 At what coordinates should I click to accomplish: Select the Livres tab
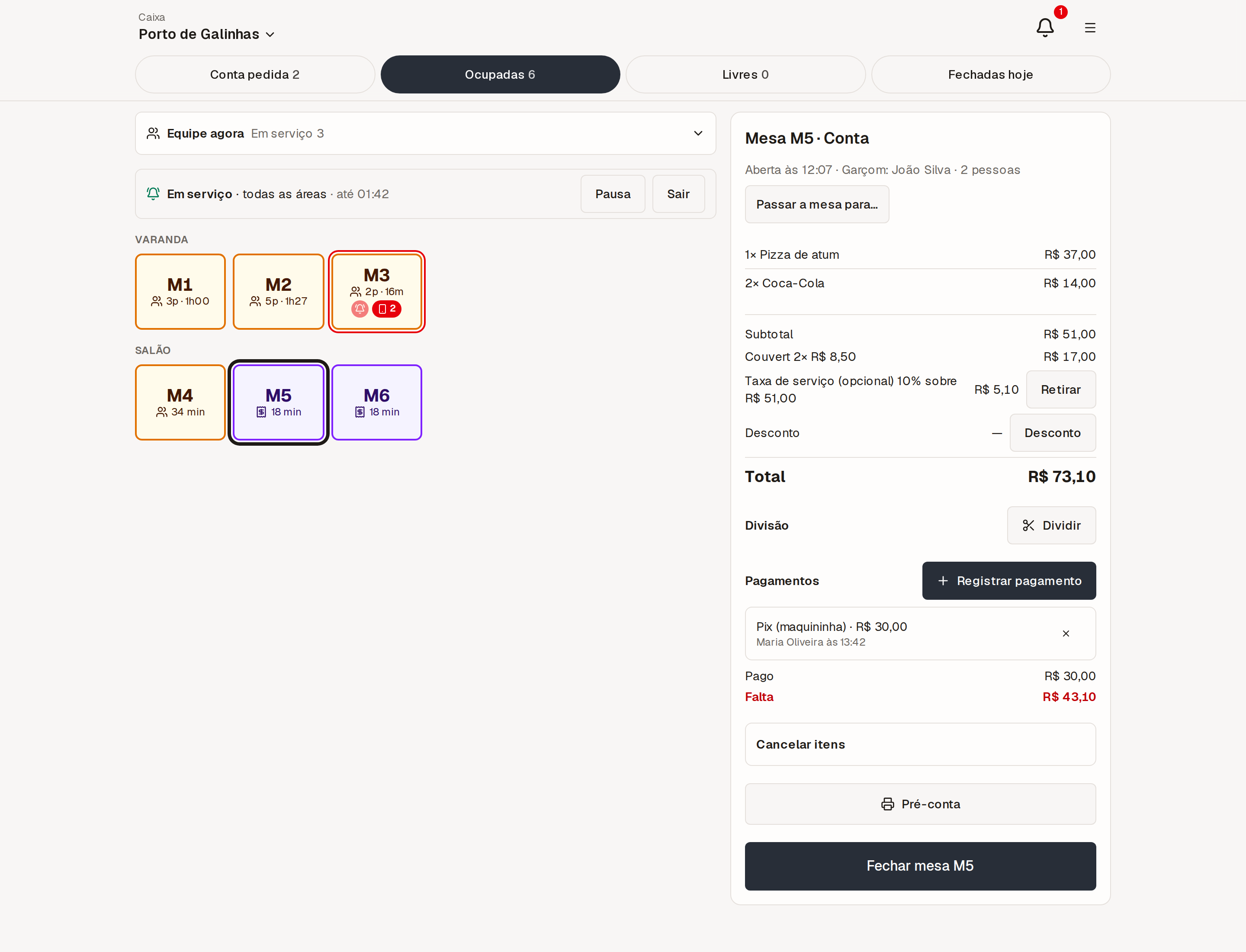745,74
